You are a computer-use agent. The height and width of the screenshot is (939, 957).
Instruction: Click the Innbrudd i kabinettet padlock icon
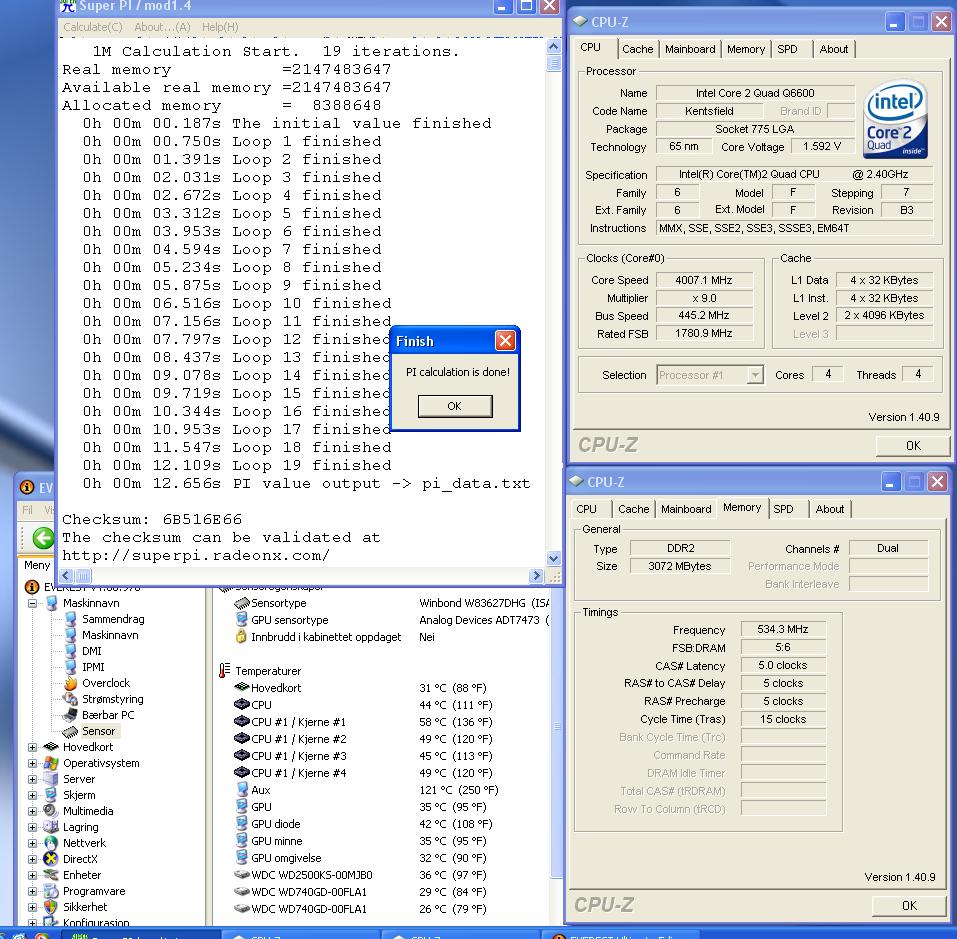point(242,636)
